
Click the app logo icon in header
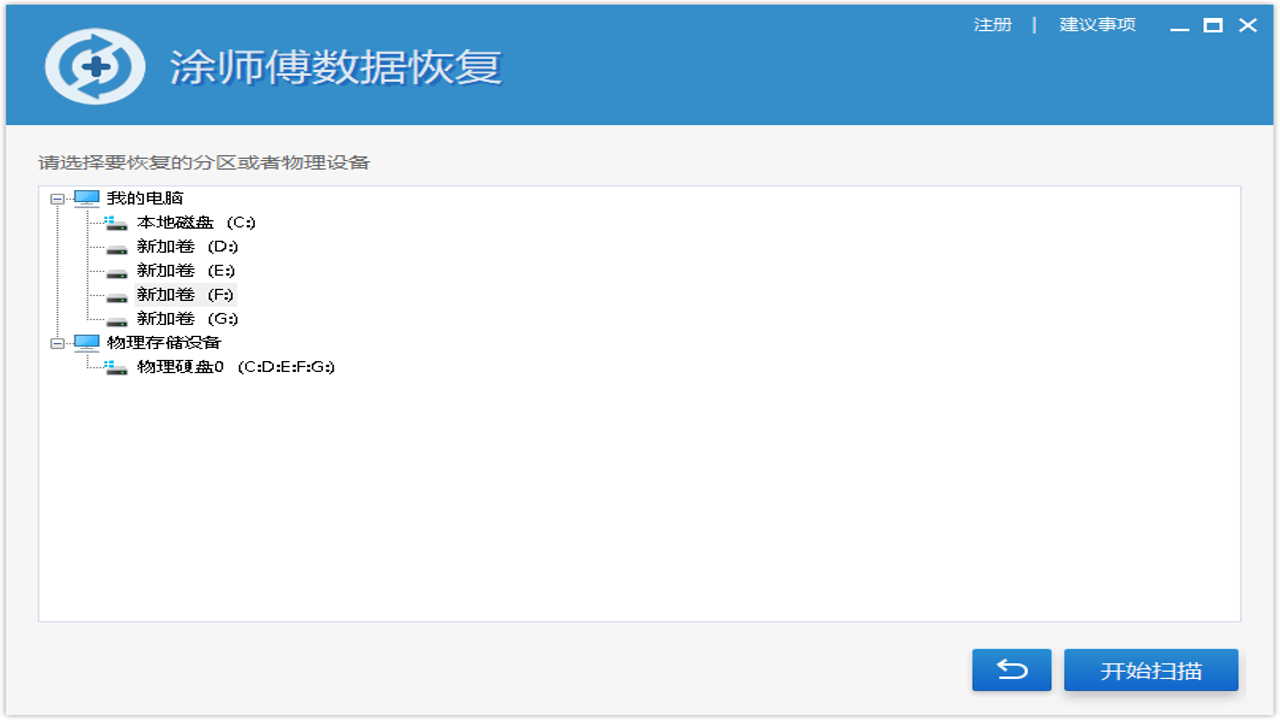pos(95,68)
